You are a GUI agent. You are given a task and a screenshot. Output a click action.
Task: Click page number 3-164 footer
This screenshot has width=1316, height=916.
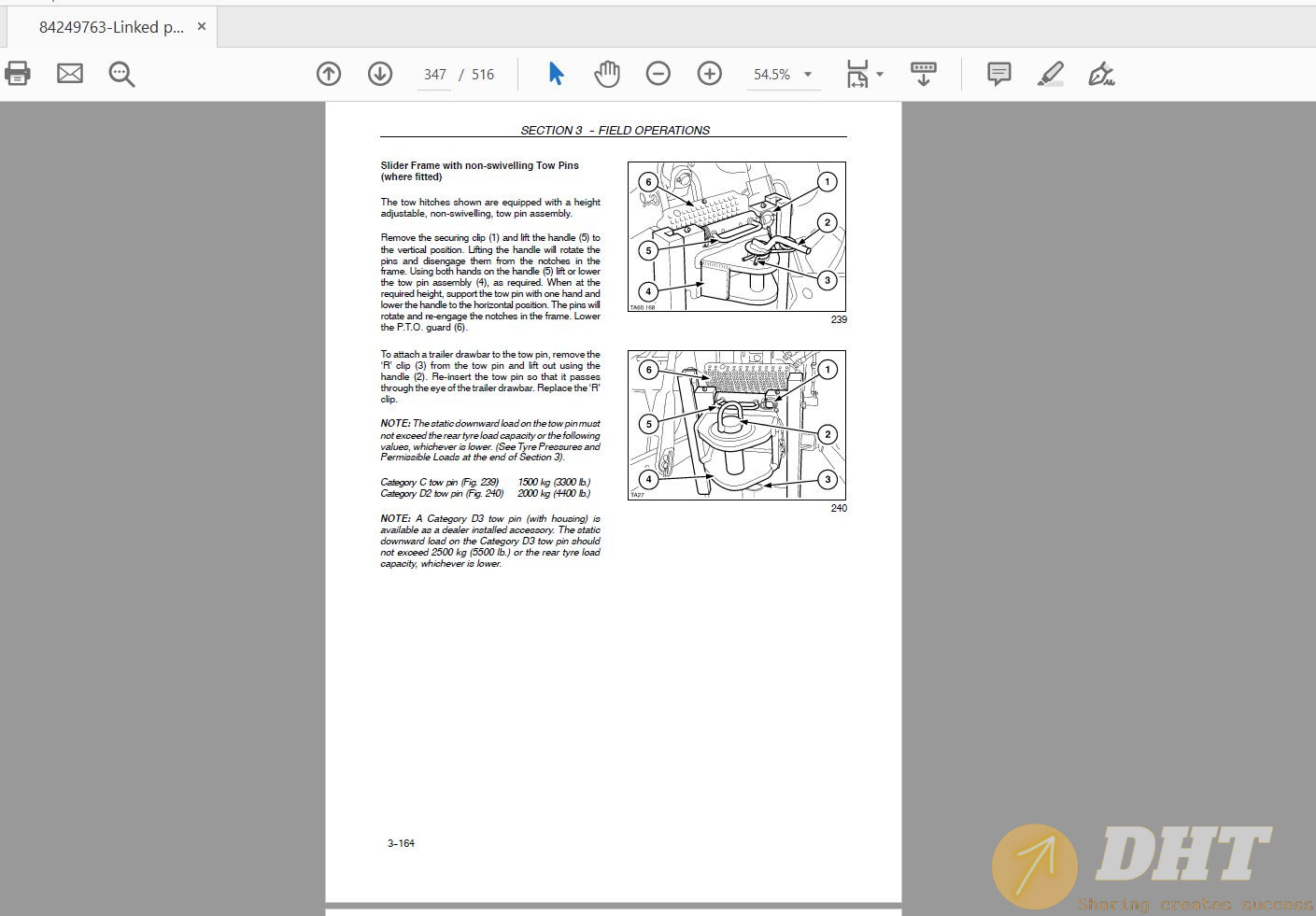[401, 843]
